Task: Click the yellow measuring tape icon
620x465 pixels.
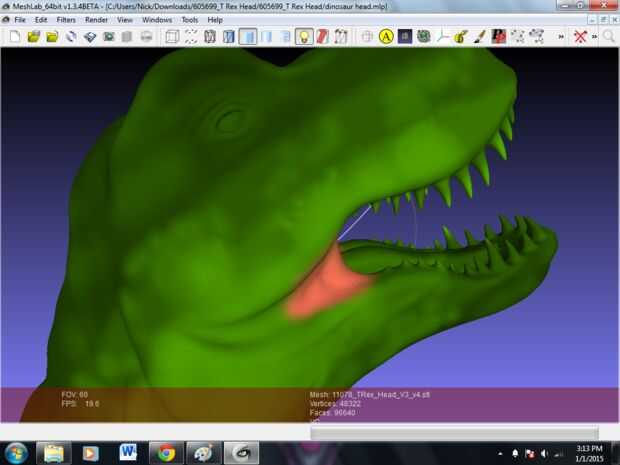Action: click(x=461, y=37)
